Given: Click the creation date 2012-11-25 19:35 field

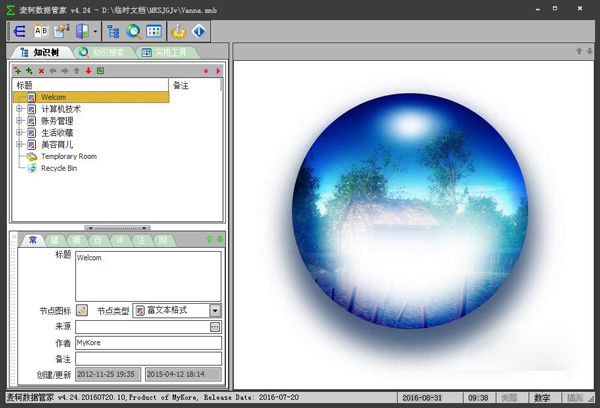Looking at the screenshot, I should (108, 374).
